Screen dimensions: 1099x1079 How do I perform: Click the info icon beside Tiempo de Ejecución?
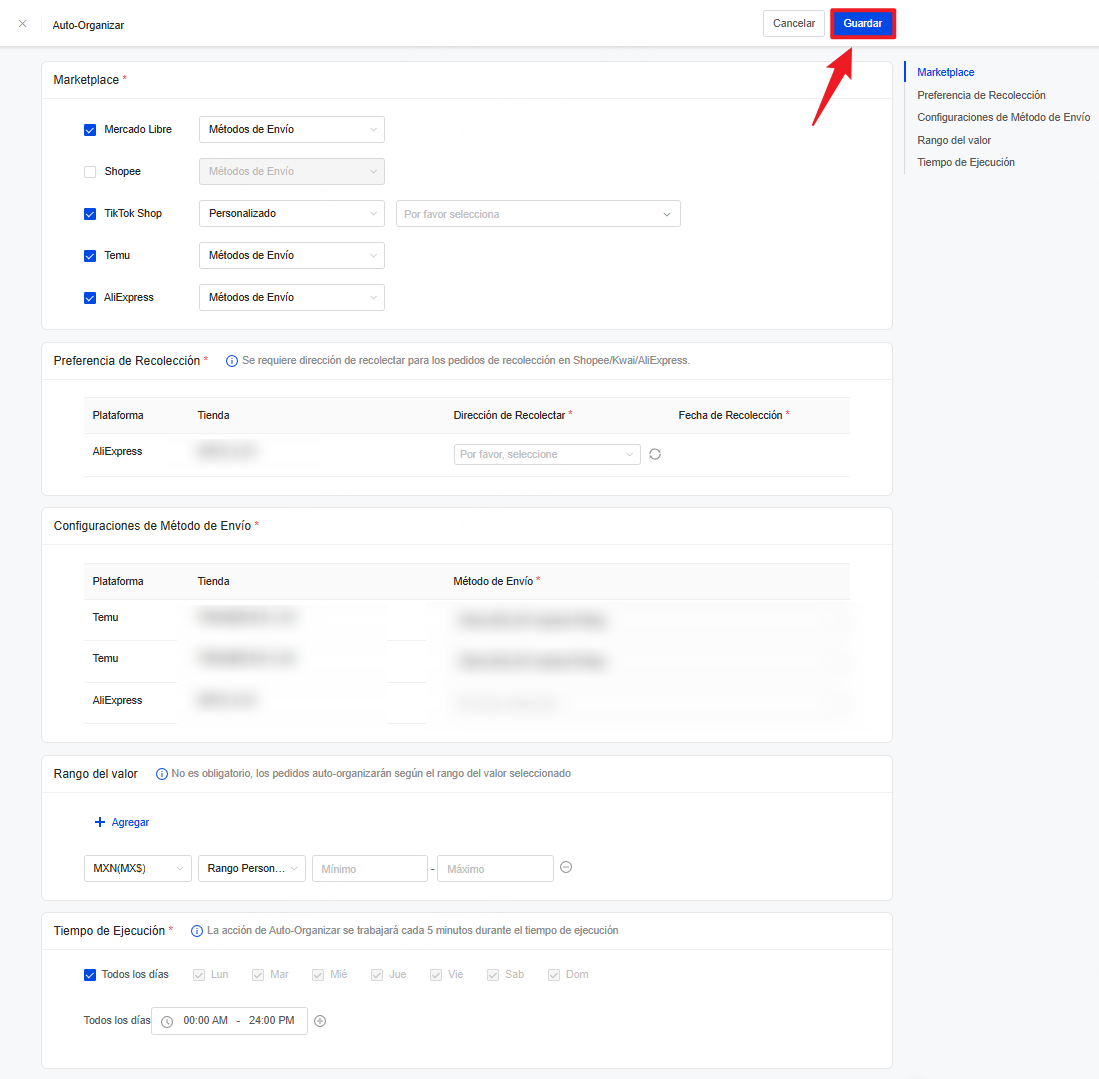click(x=197, y=931)
